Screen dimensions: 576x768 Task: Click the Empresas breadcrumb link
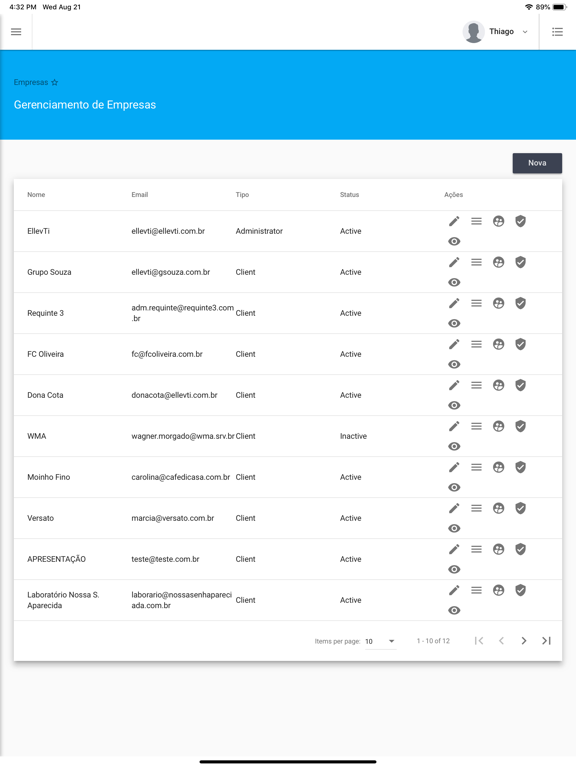click(x=31, y=82)
